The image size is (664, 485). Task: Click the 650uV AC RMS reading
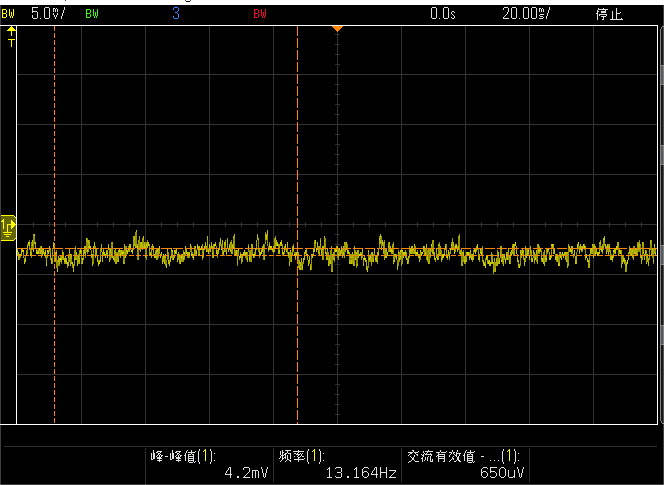502,473
